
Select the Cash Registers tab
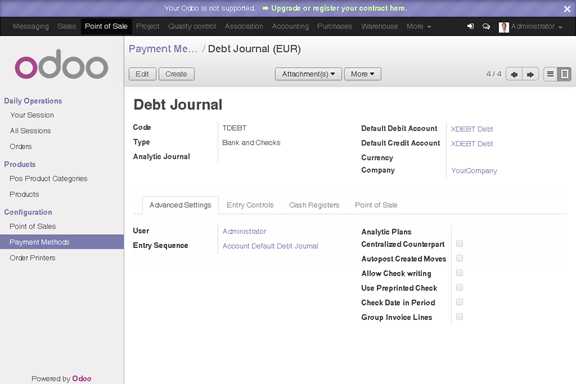point(314,205)
